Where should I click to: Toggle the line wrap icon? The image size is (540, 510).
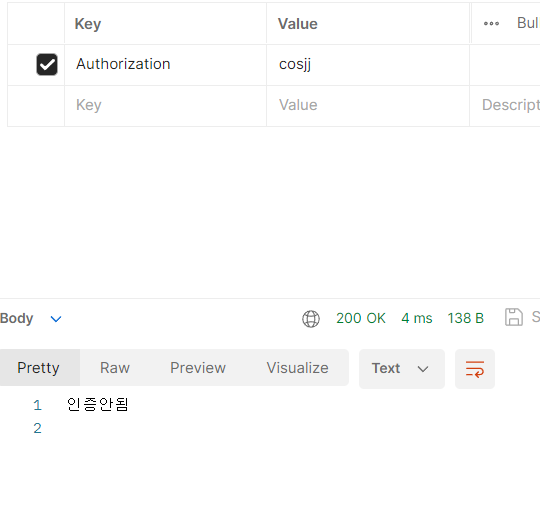[475, 369]
